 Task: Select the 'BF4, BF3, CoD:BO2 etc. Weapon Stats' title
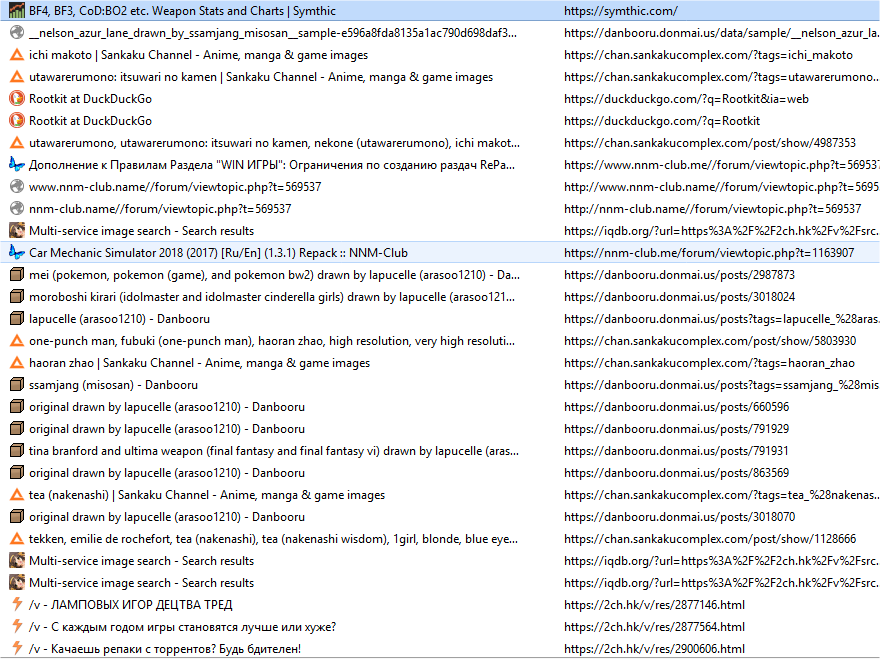pos(182,11)
